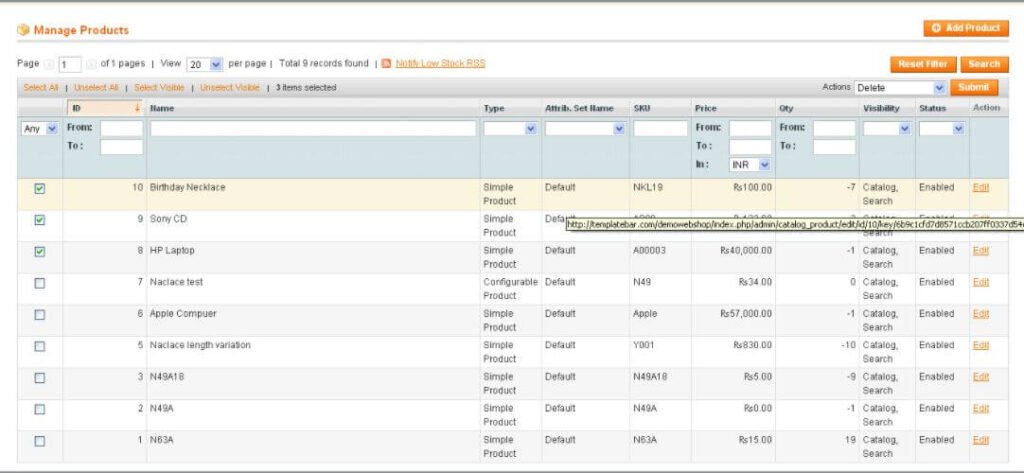Sort by Qty column header
Image resolution: width=1024 pixels, height=473 pixels.
click(786, 108)
